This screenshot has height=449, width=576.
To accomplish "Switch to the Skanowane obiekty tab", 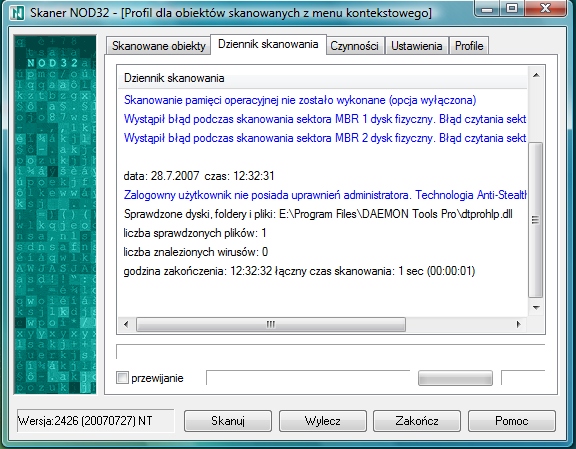I will point(158,46).
